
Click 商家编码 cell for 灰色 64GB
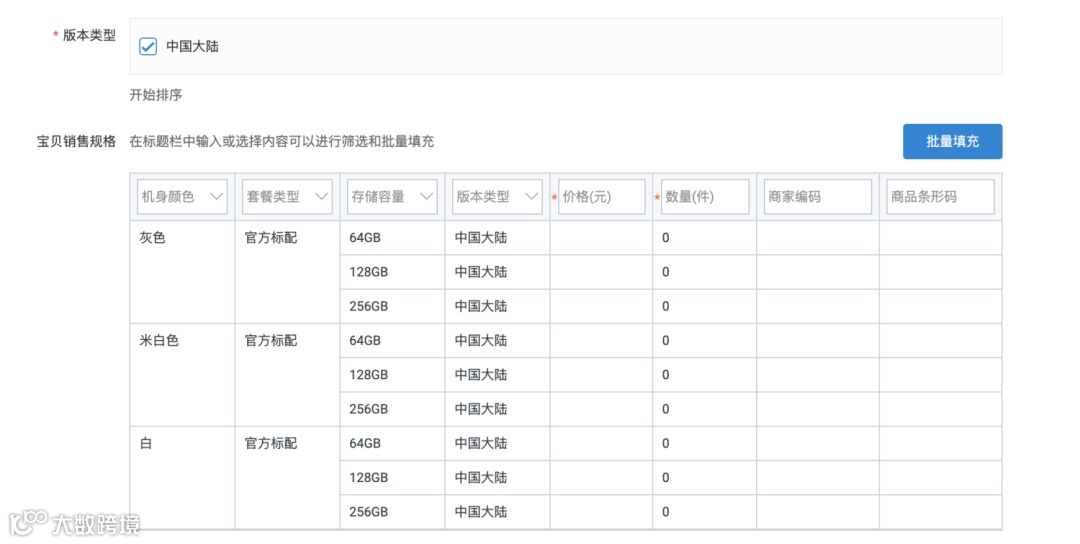818,238
